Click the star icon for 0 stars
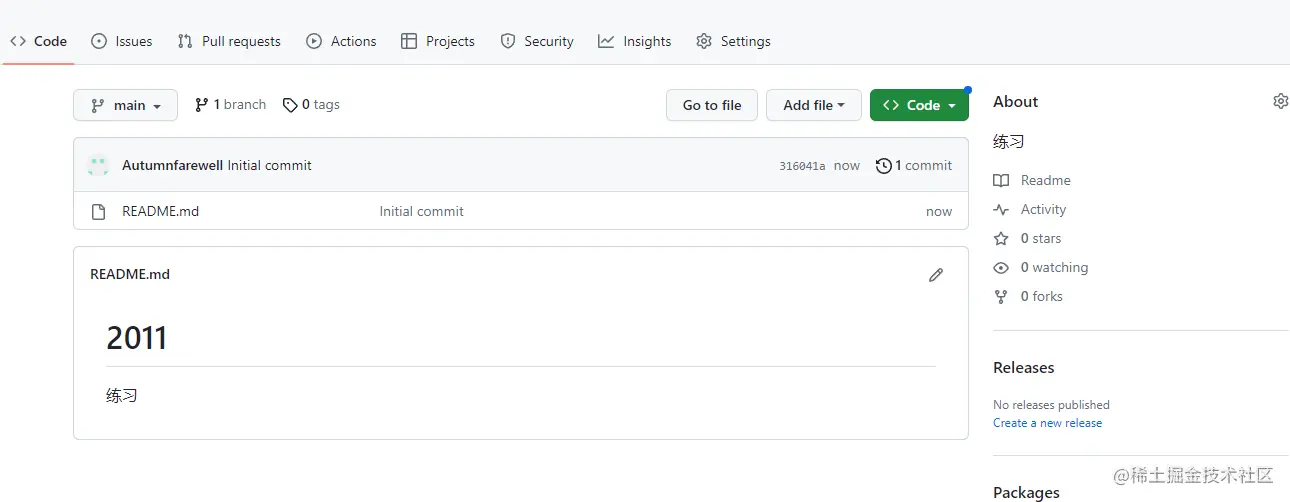Image resolution: width=1290 pixels, height=502 pixels. [x=1001, y=239]
